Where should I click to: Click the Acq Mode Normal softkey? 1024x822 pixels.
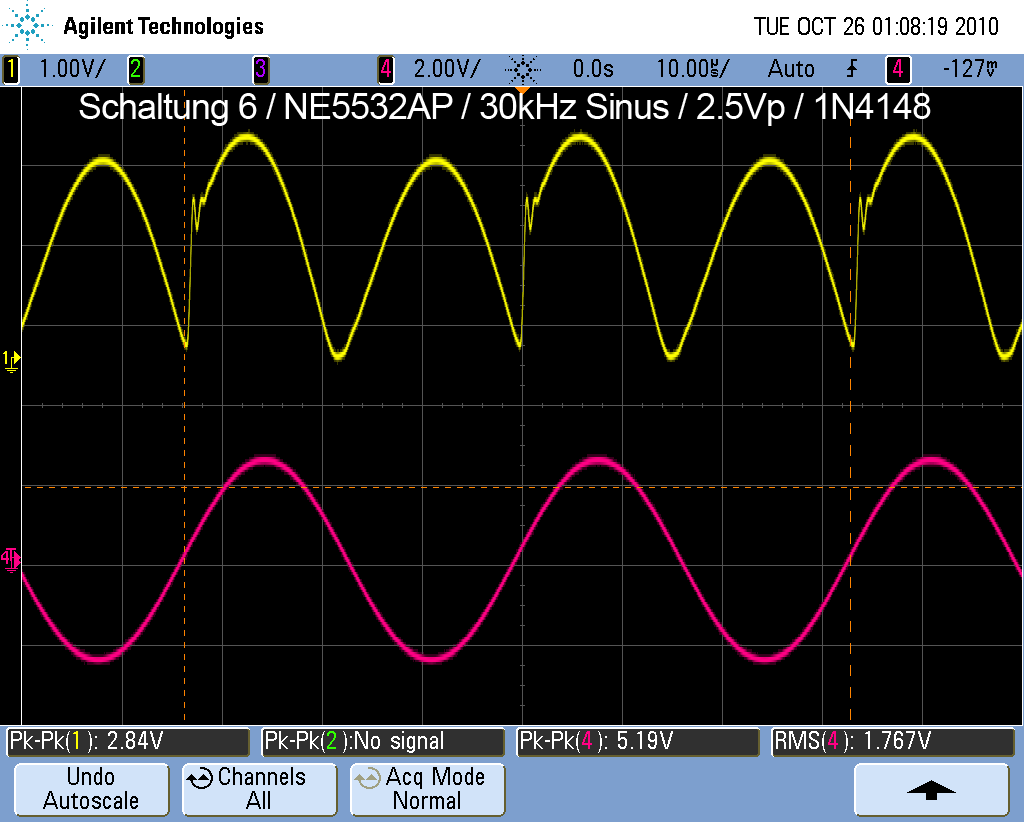click(428, 789)
